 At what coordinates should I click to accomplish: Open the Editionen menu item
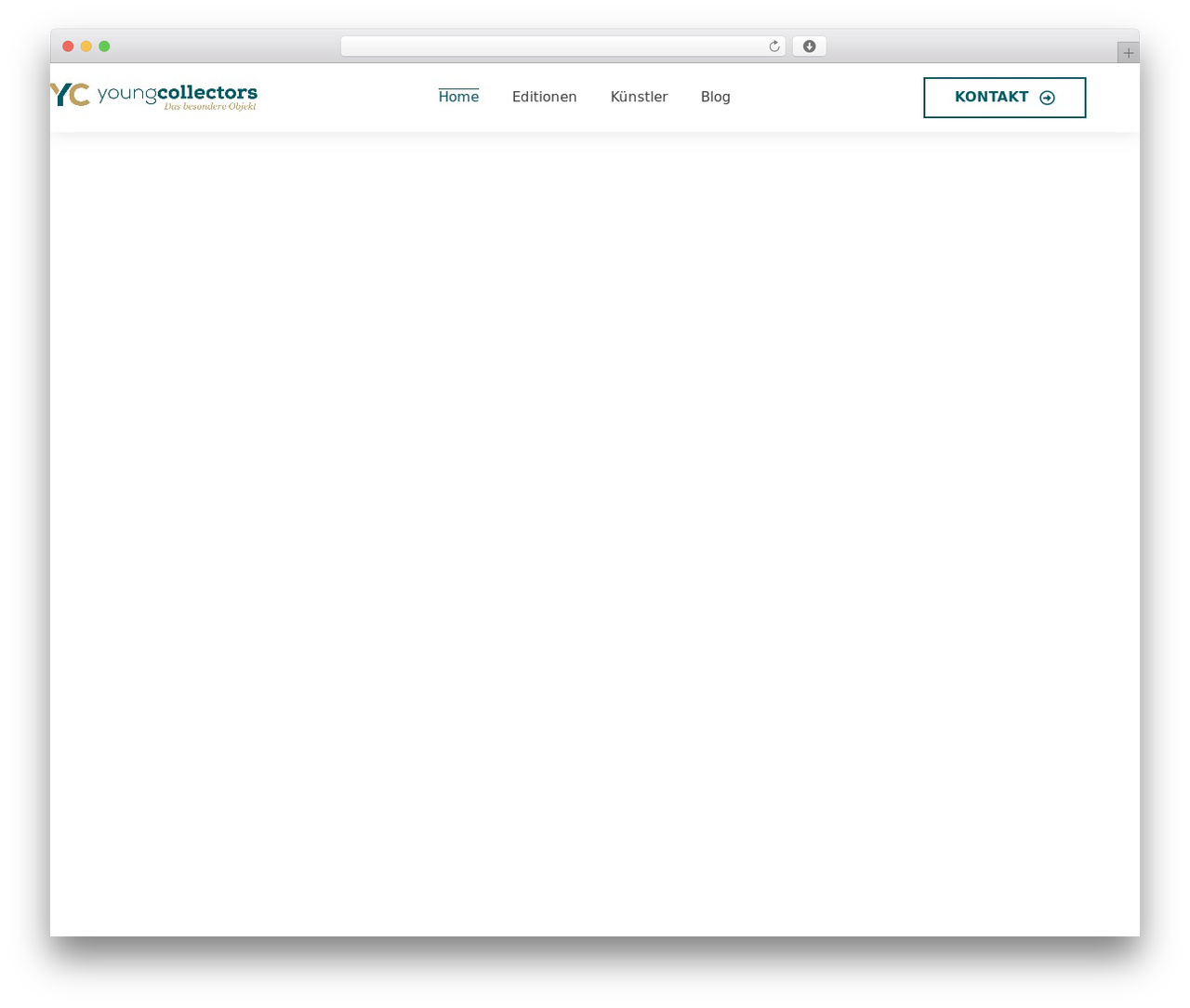(x=545, y=97)
